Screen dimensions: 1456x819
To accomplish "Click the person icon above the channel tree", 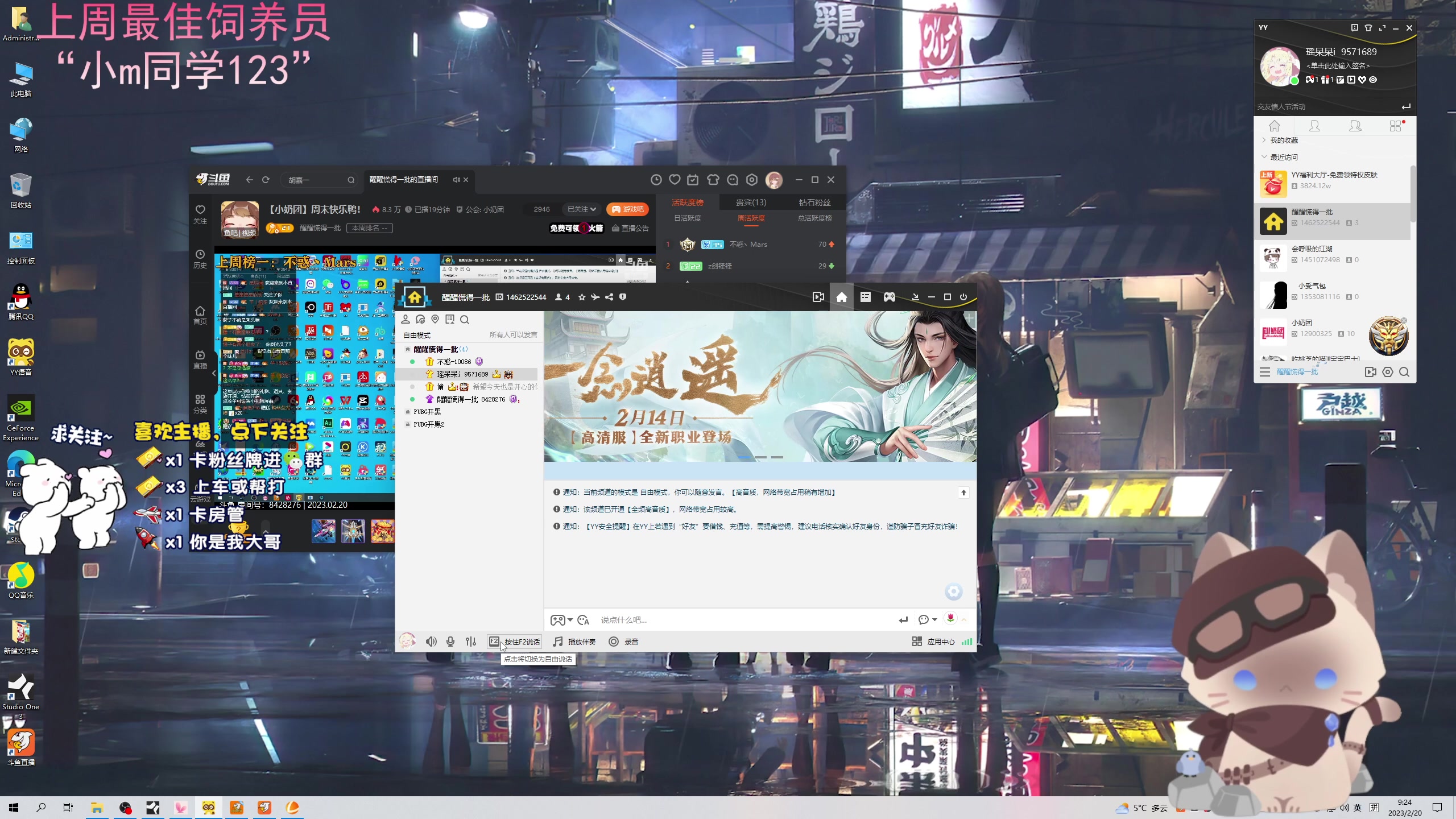I will pos(406,320).
